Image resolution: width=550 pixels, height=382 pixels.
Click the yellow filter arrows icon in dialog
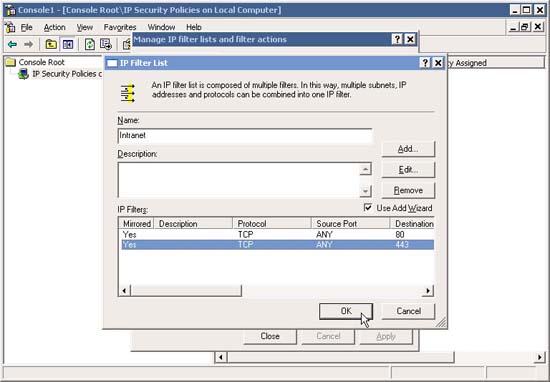[128, 94]
